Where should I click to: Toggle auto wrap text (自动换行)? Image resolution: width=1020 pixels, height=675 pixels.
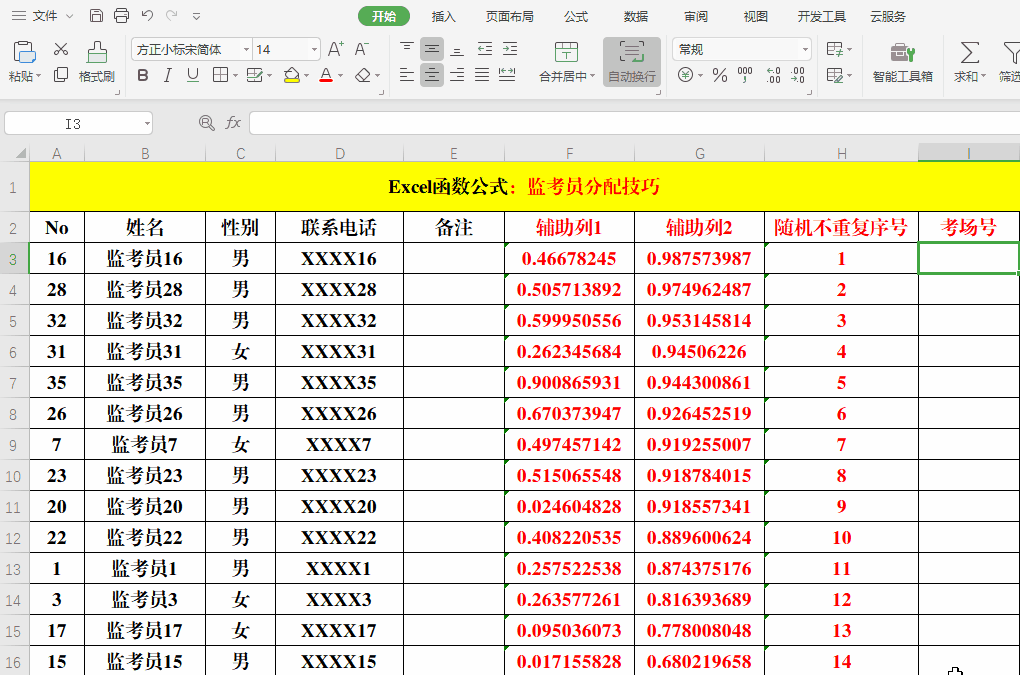[631, 61]
